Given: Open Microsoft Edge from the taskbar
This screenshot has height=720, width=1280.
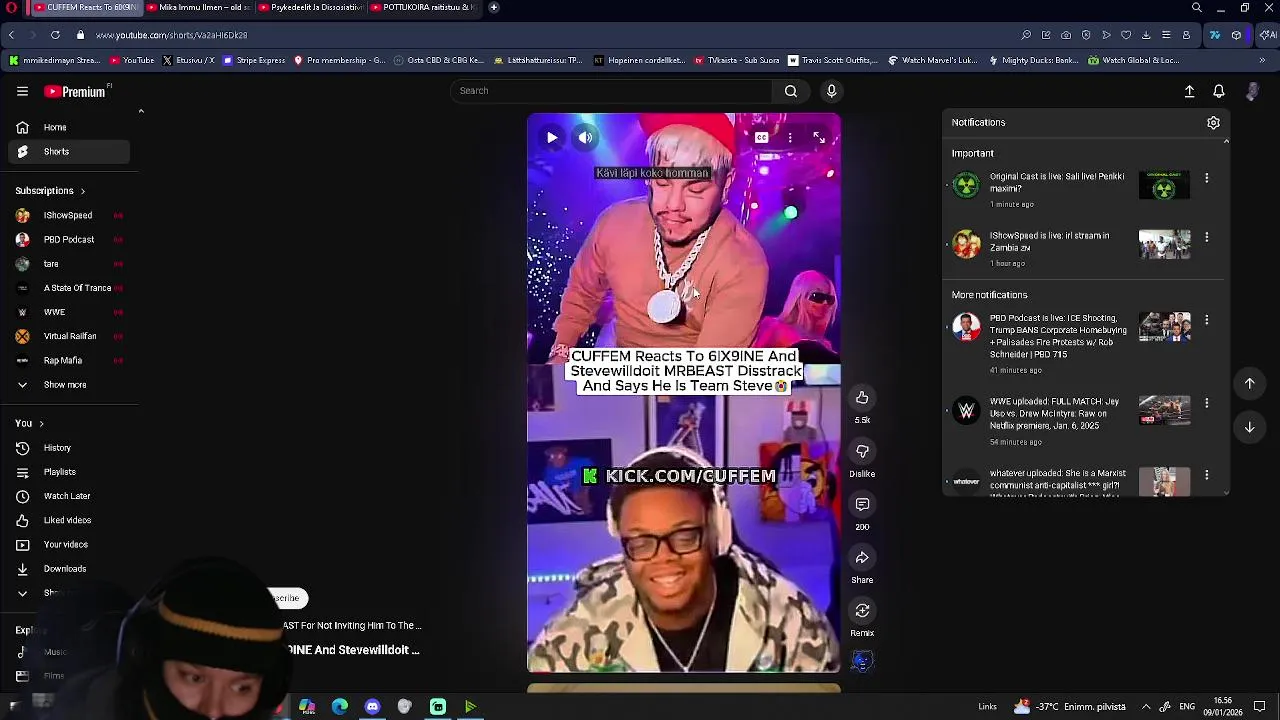Looking at the screenshot, I should pyautogui.click(x=339, y=707).
